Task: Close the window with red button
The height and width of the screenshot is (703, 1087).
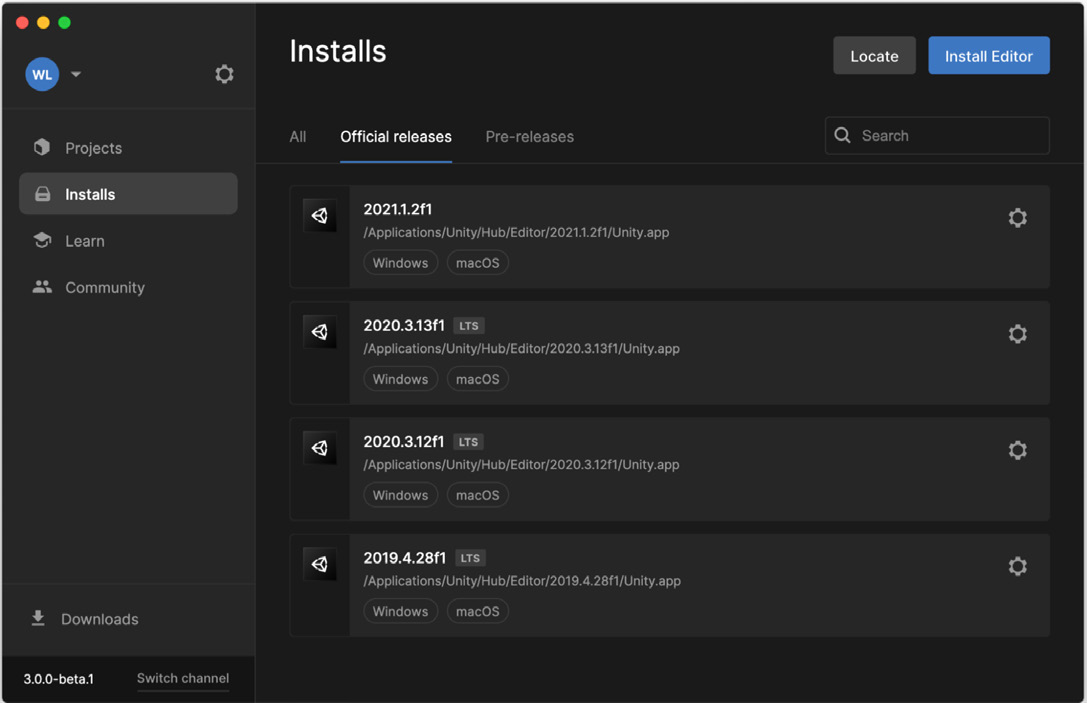Action: (x=22, y=23)
